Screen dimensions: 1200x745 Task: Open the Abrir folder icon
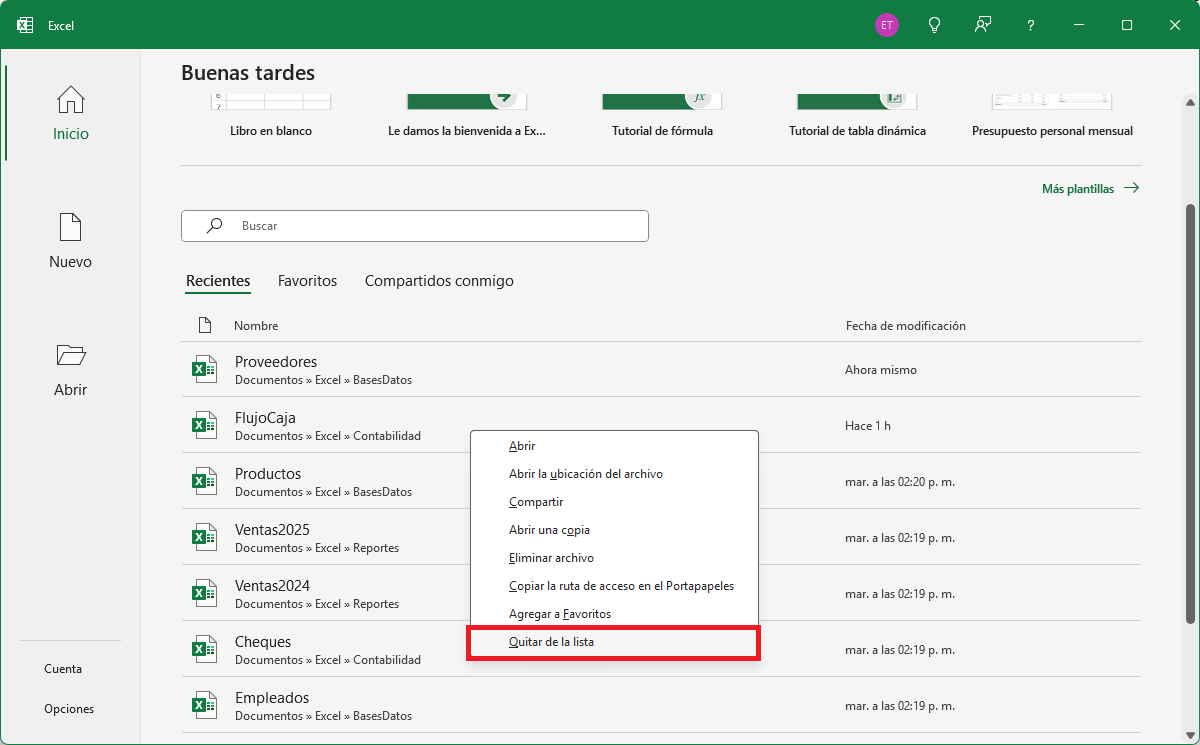[71, 355]
